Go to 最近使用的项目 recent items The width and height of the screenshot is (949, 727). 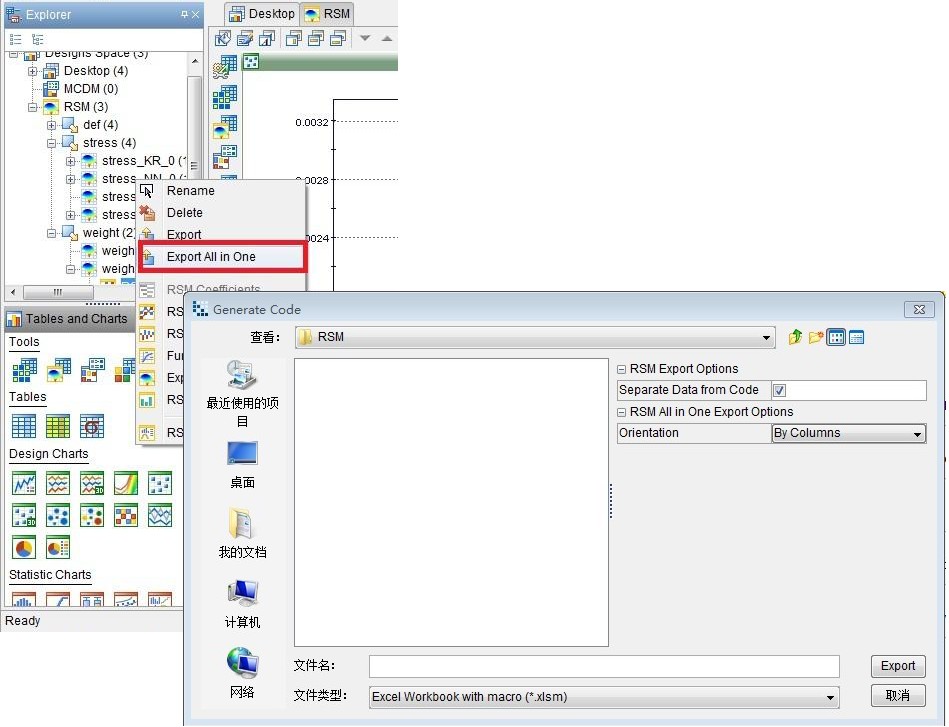pyautogui.click(x=242, y=393)
